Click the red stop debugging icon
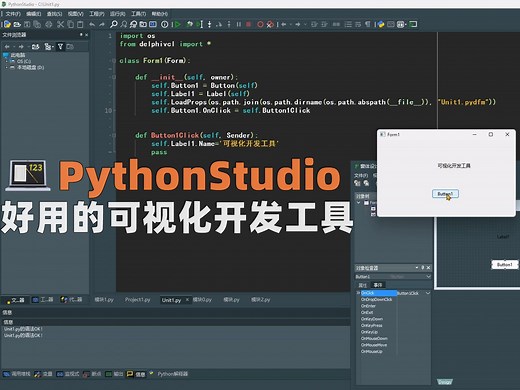This screenshot has width=520, height=390. click(248, 24)
